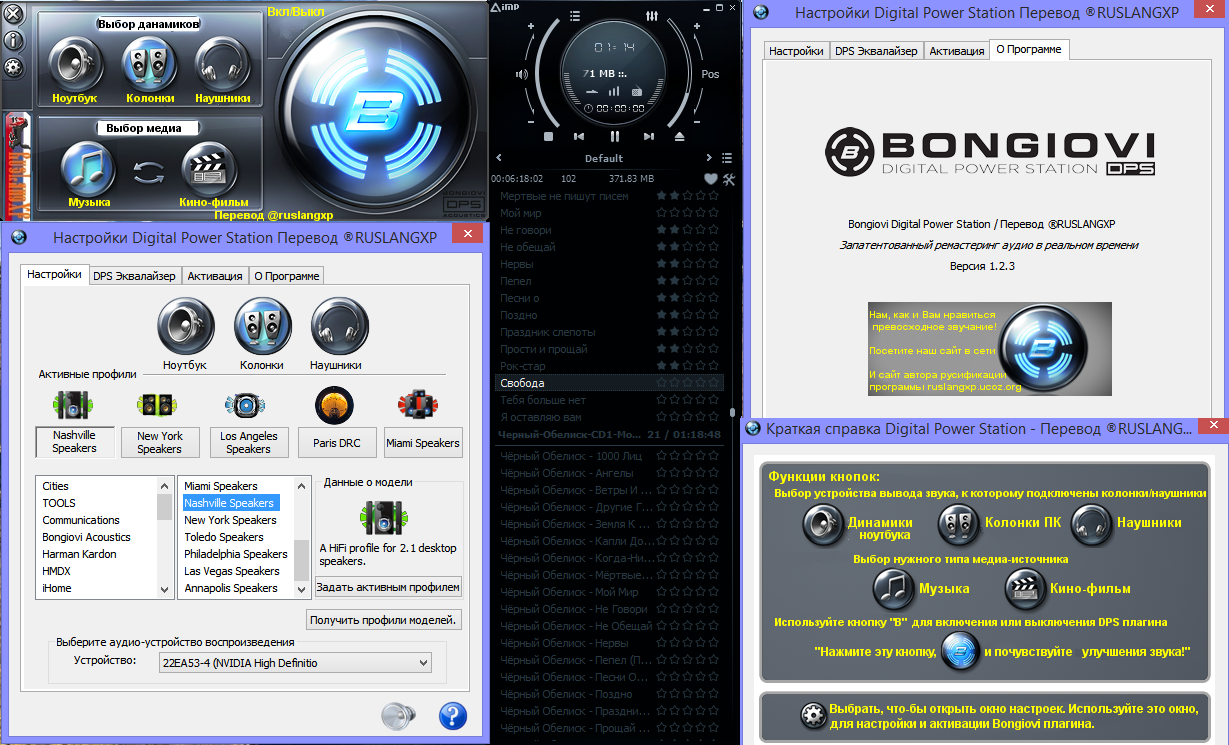Image resolution: width=1229 pixels, height=745 pixels.
Task: Open DPS Эквалайзер tab in speaker-profiles window
Action: click(x=134, y=276)
